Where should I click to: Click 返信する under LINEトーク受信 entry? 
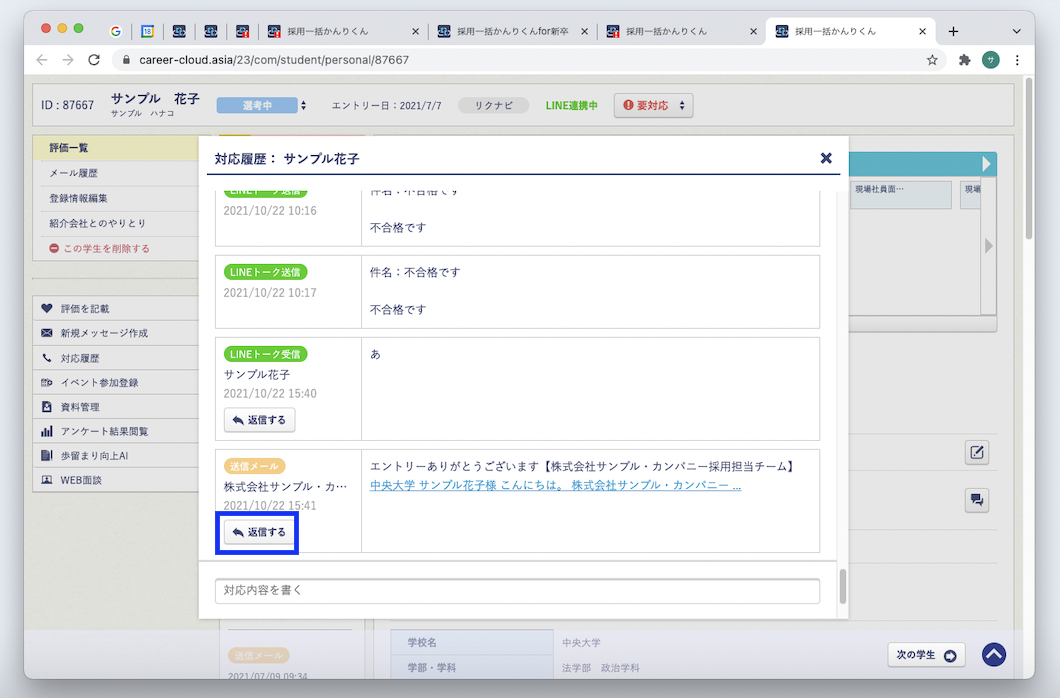260,420
